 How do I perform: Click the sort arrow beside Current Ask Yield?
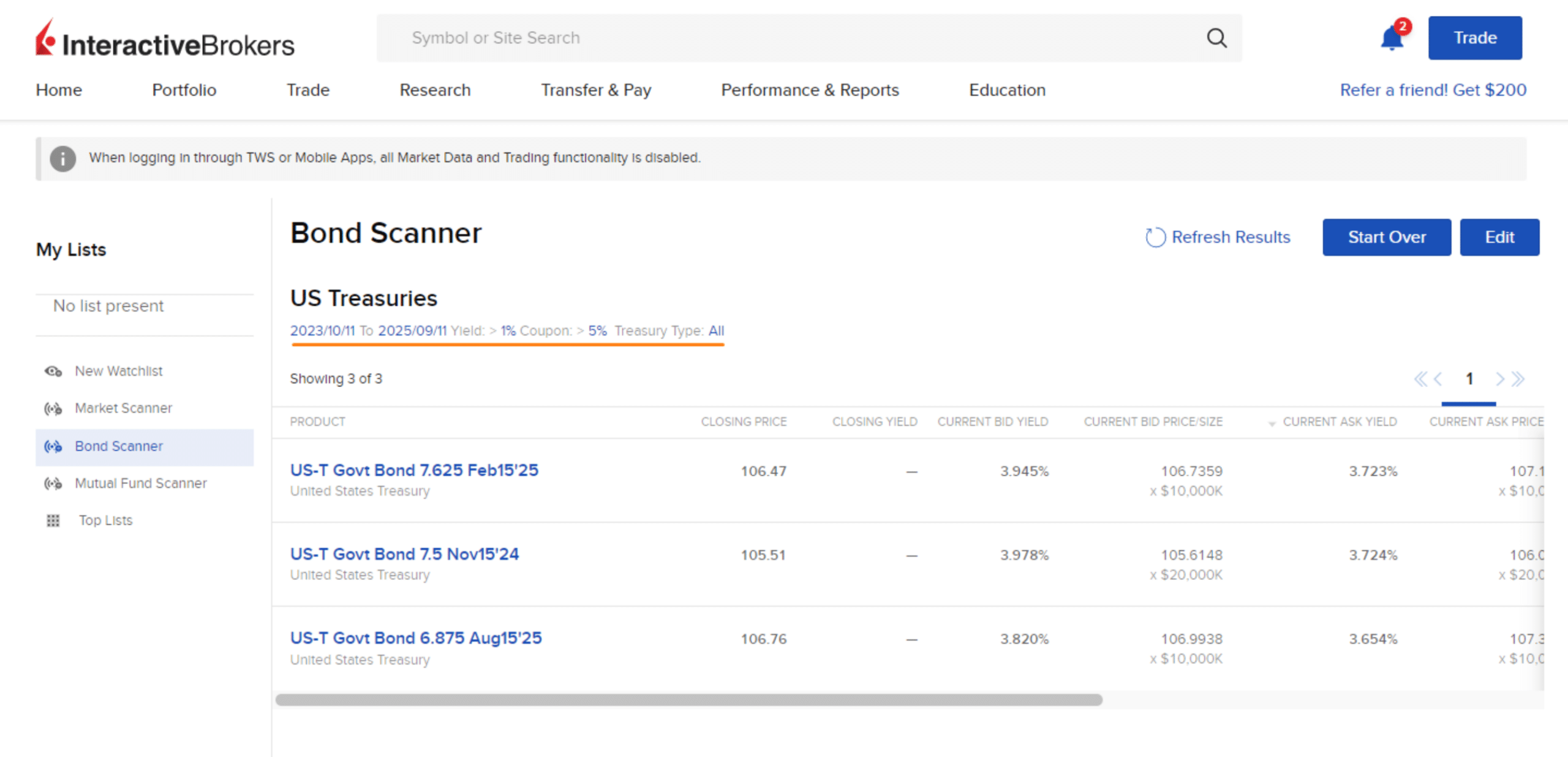[x=1272, y=424]
